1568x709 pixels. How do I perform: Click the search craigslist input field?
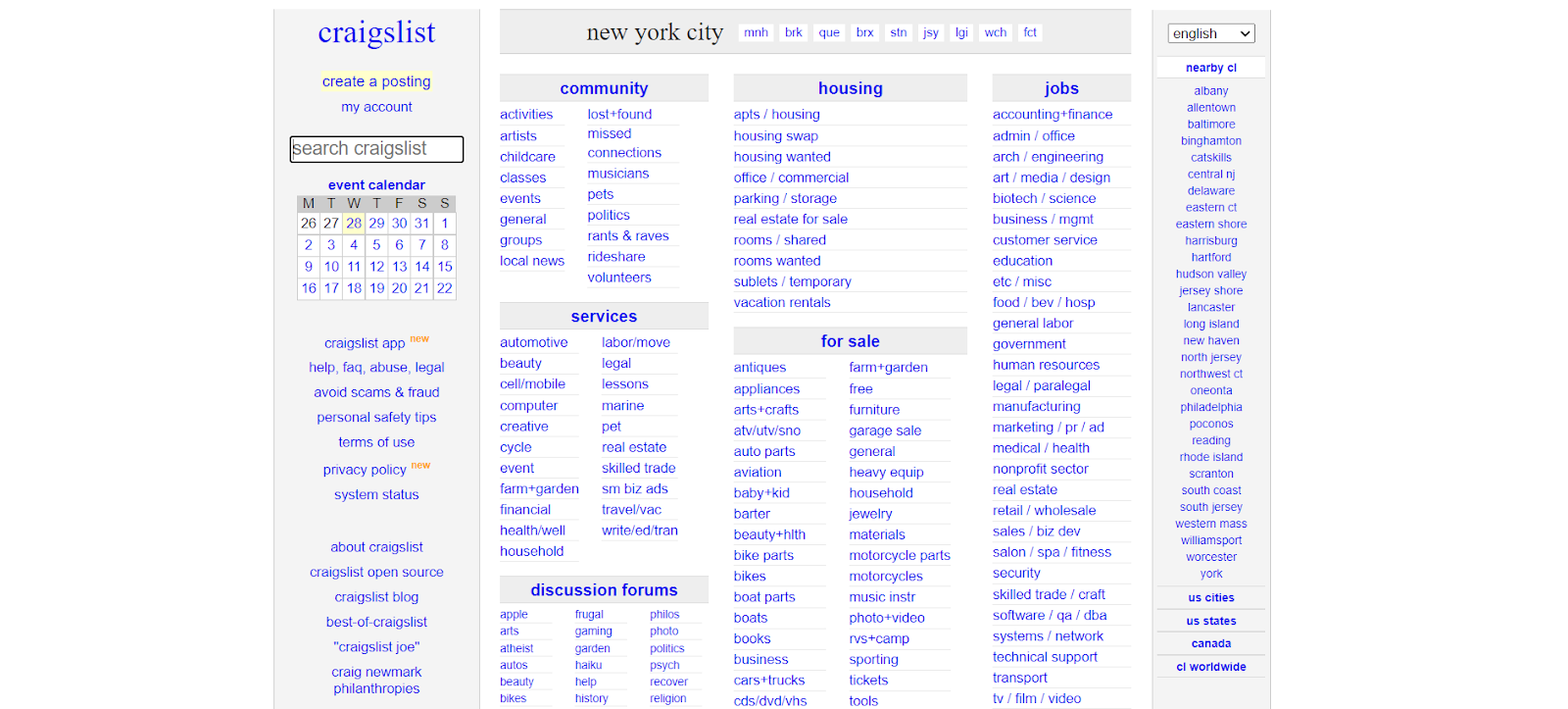point(376,149)
